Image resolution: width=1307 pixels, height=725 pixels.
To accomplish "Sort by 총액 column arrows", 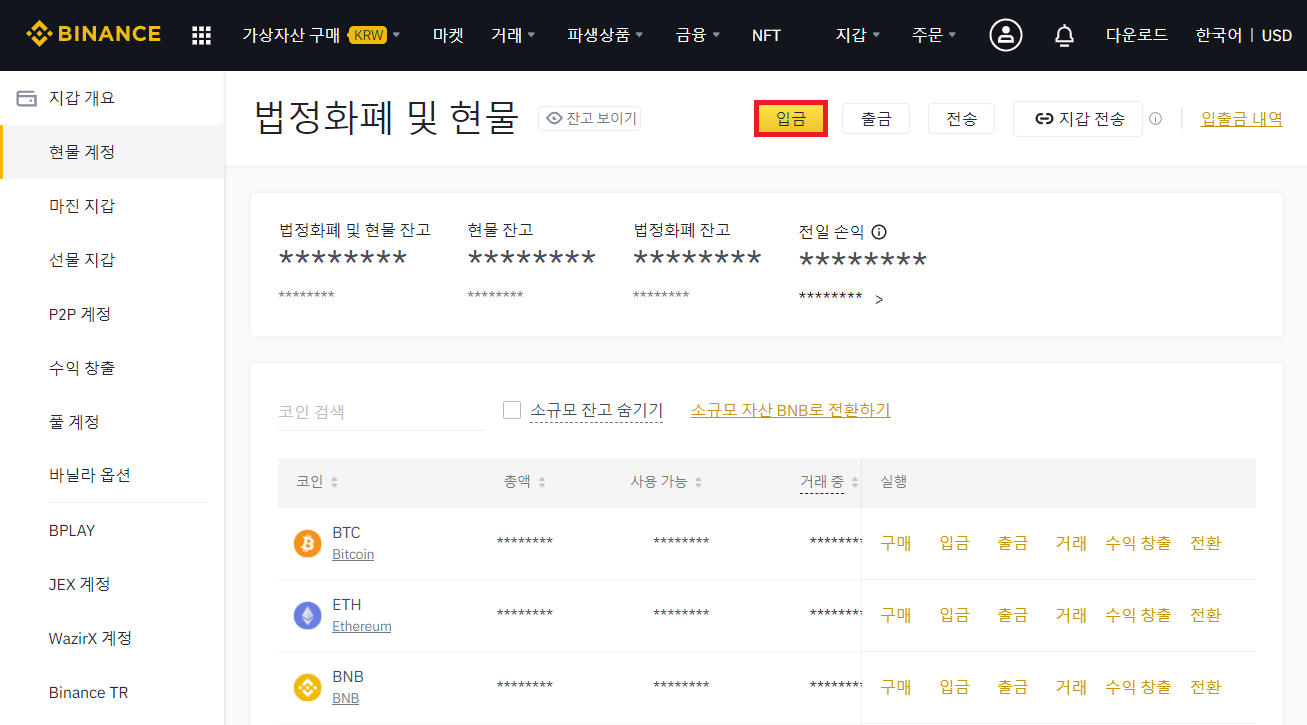I will (x=541, y=482).
